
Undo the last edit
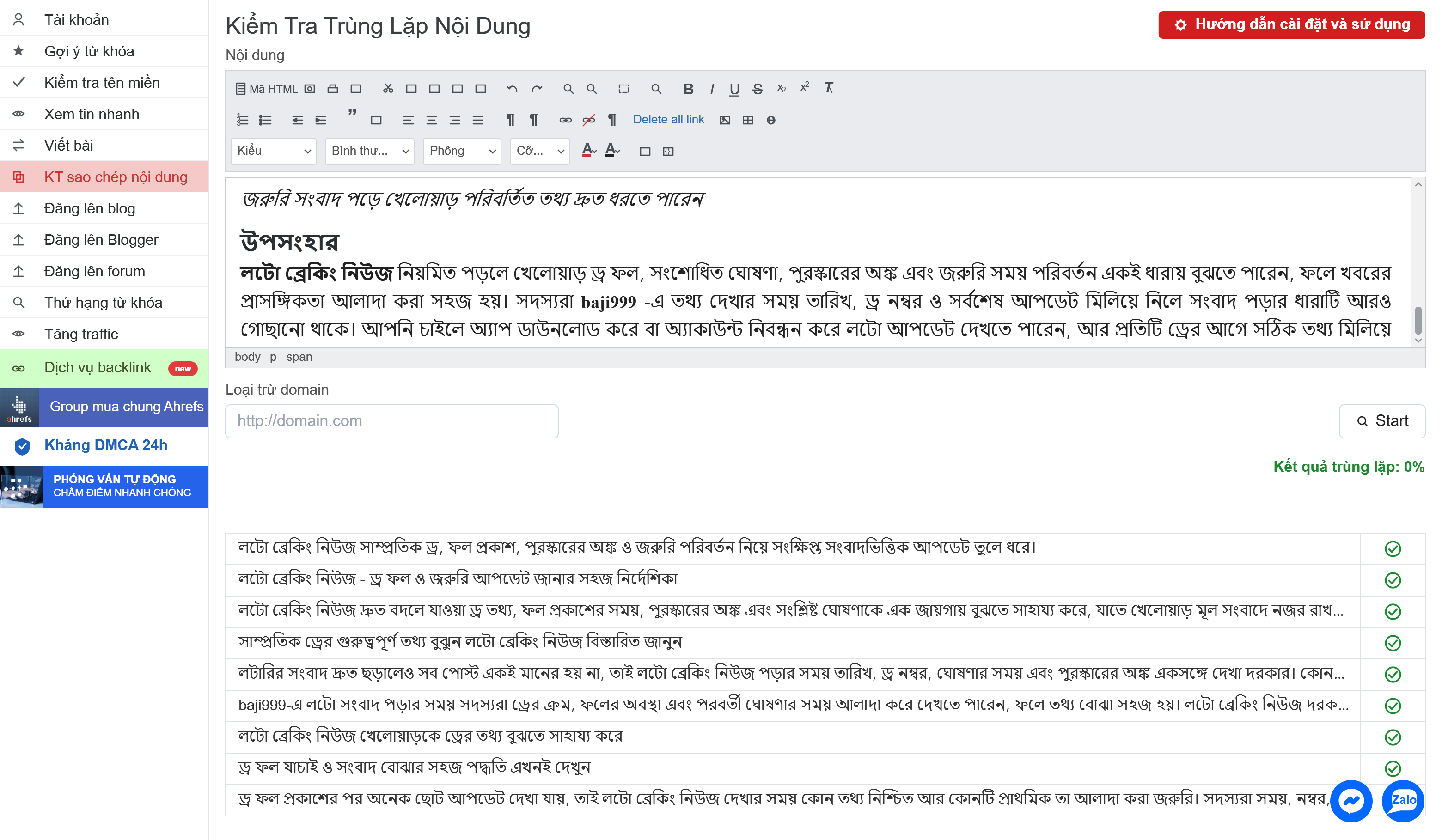click(x=512, y=89)
